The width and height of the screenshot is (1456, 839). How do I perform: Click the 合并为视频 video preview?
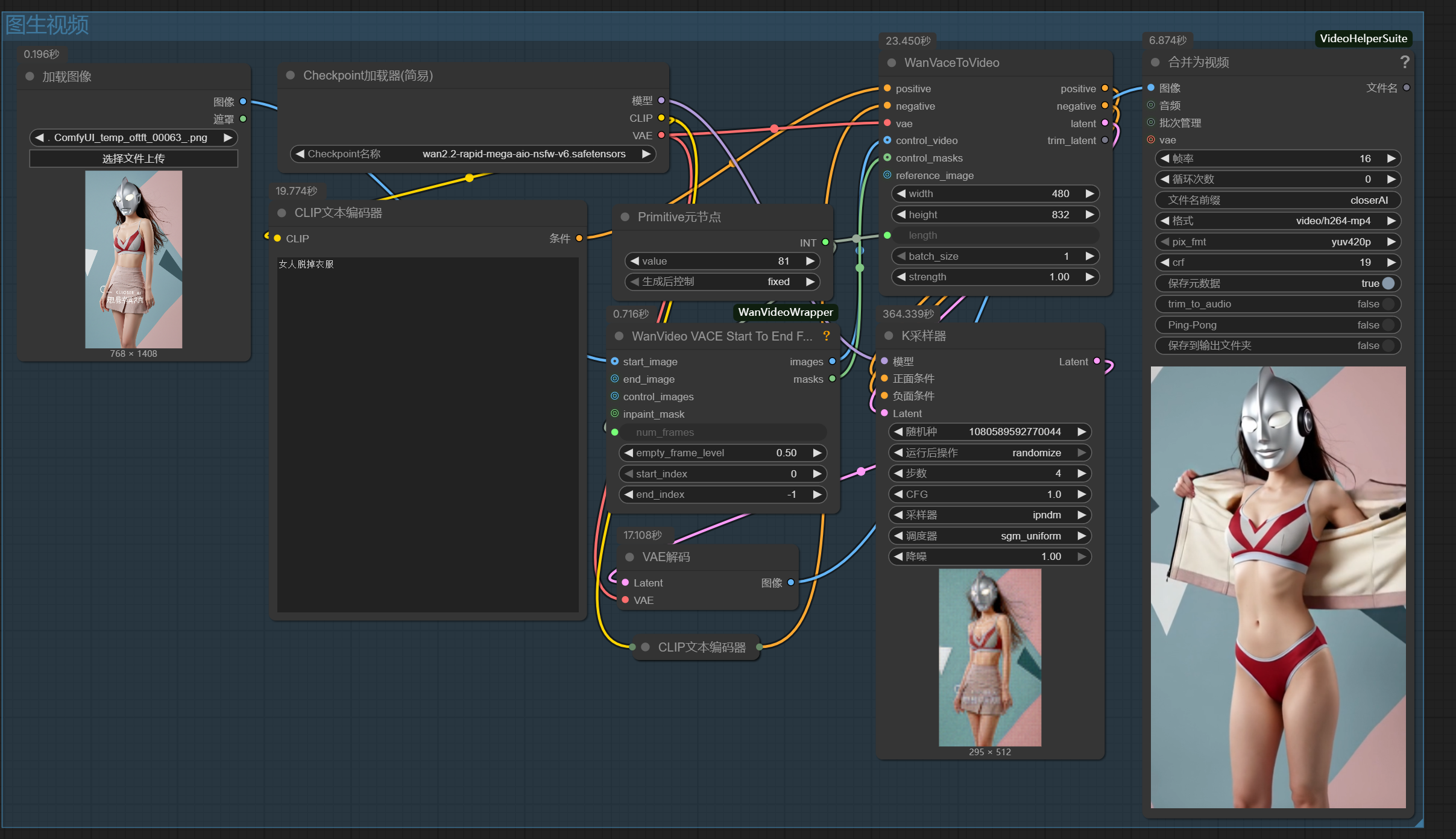1278,587
